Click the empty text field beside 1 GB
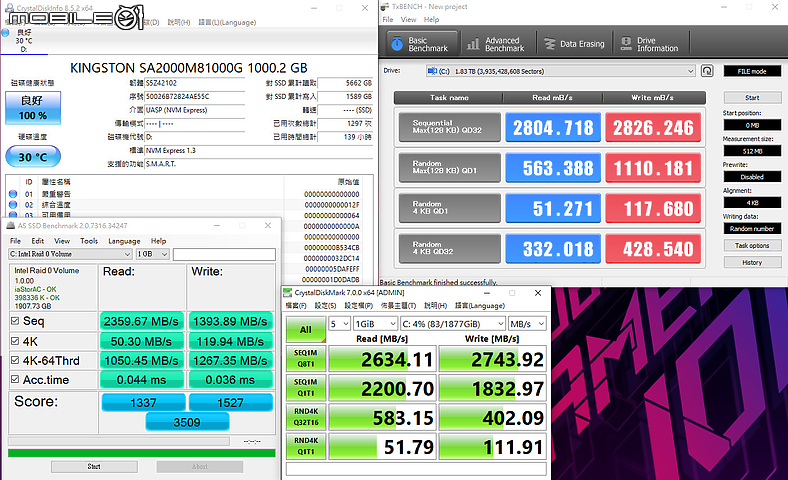 click(x=224, y=254)
